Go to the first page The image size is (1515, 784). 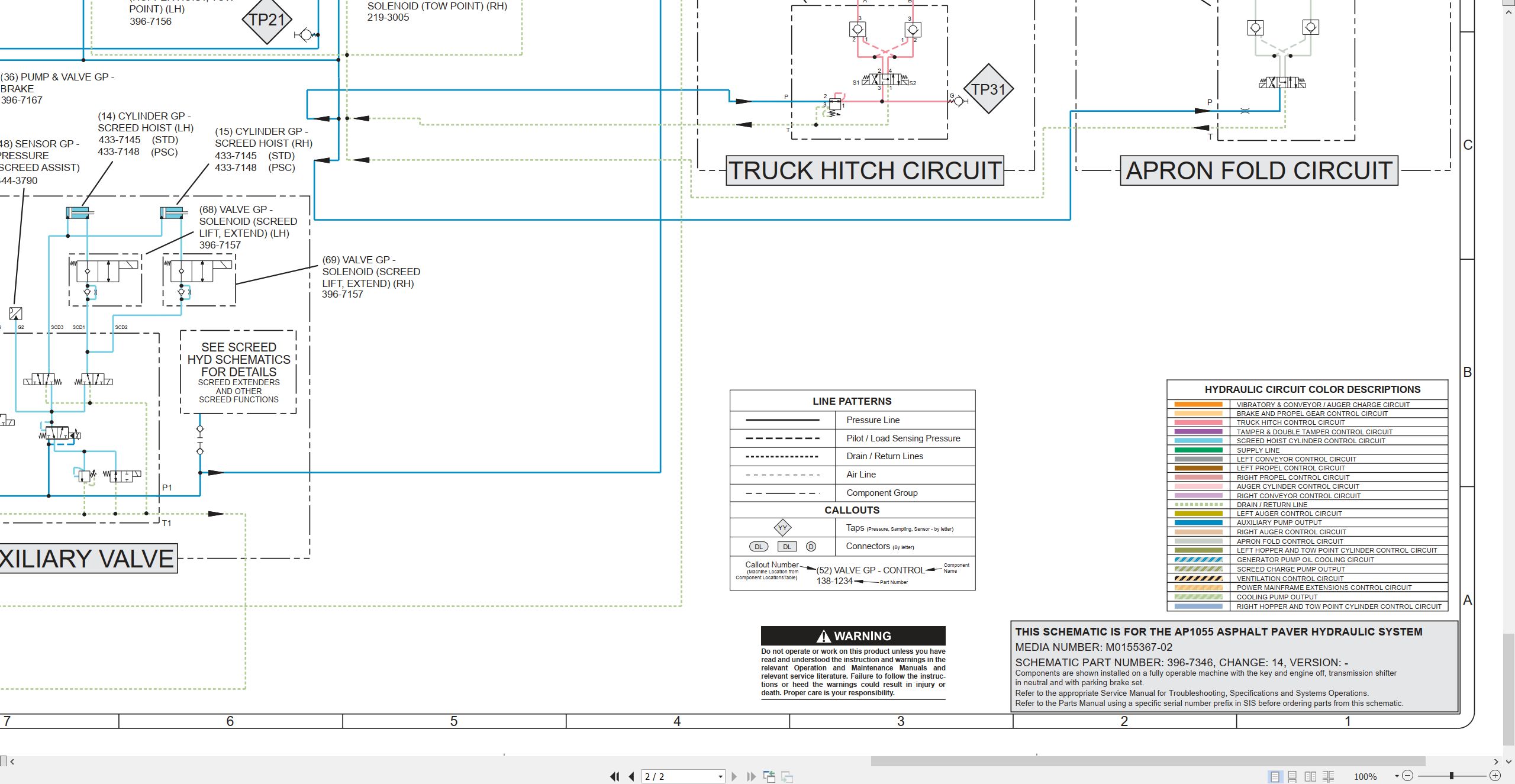(x=615, y=776)
